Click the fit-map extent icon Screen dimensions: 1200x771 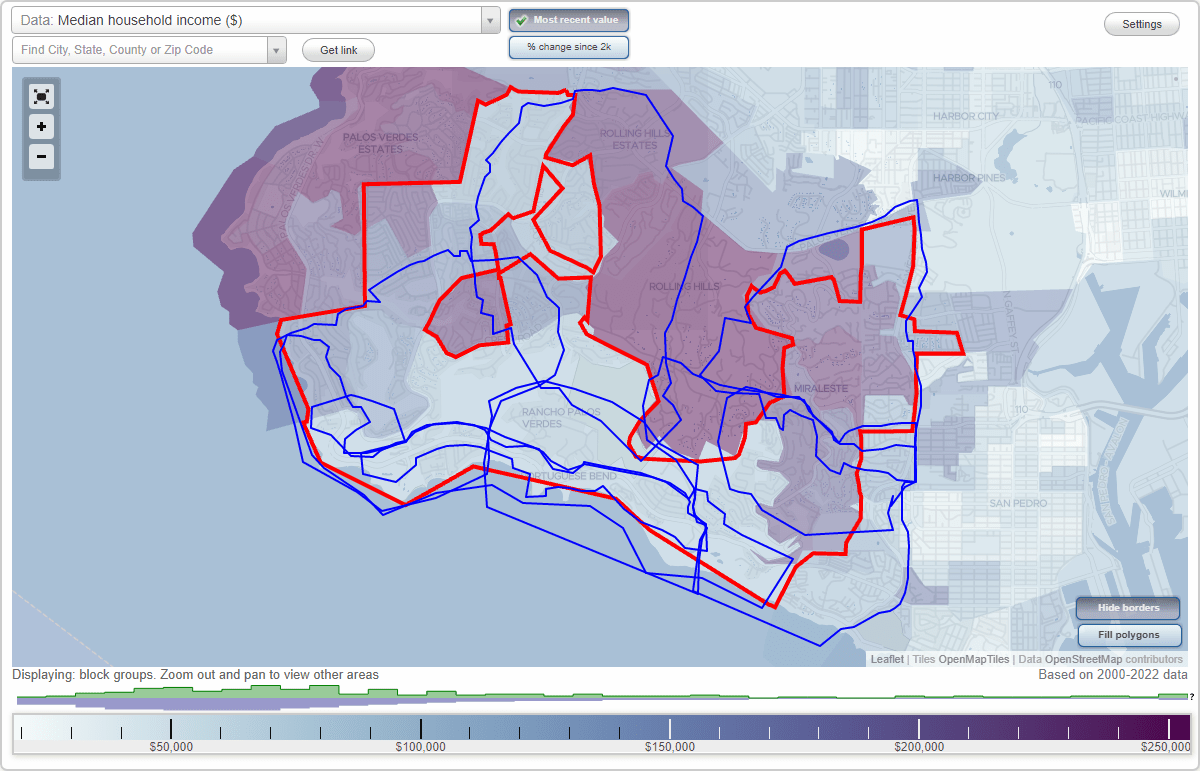41,96
